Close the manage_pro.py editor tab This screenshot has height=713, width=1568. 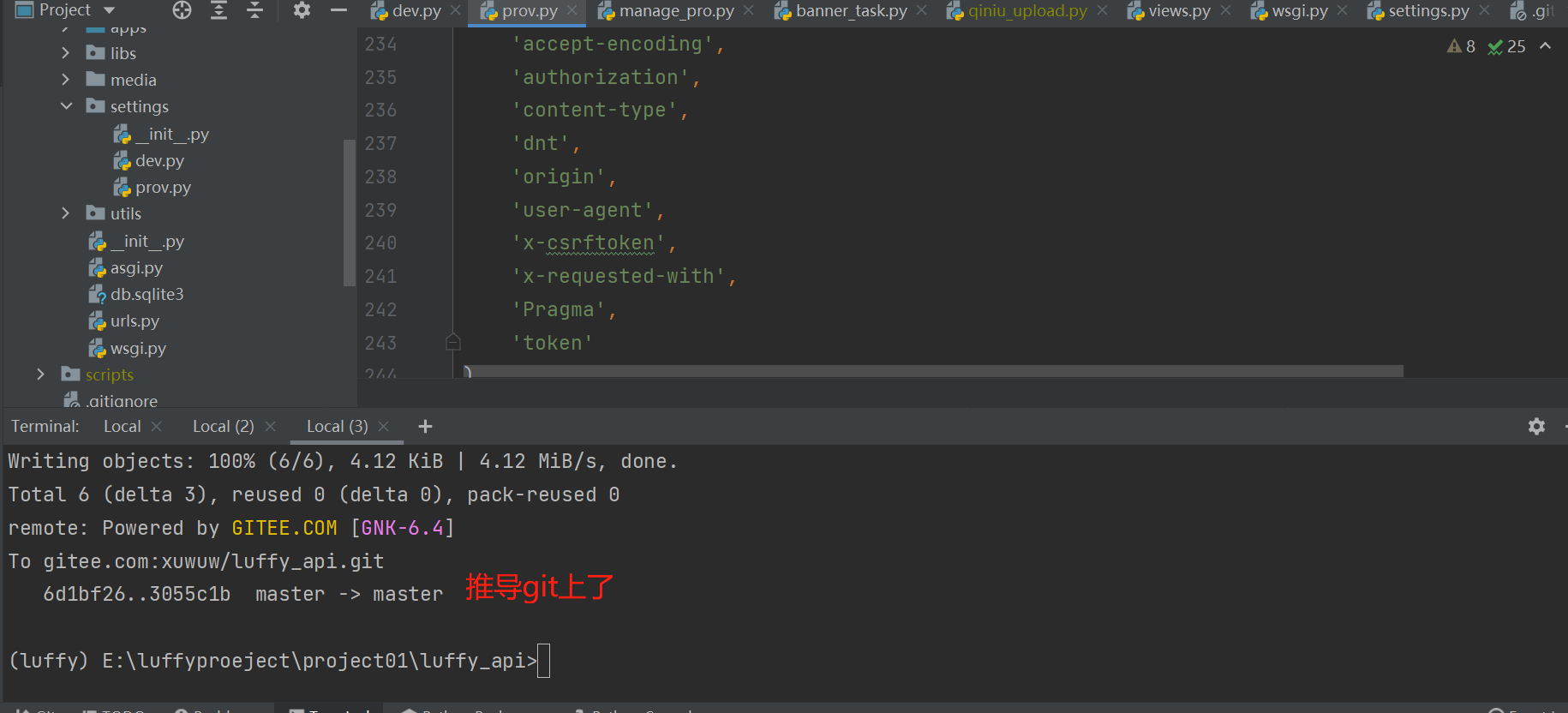point(749,10)
